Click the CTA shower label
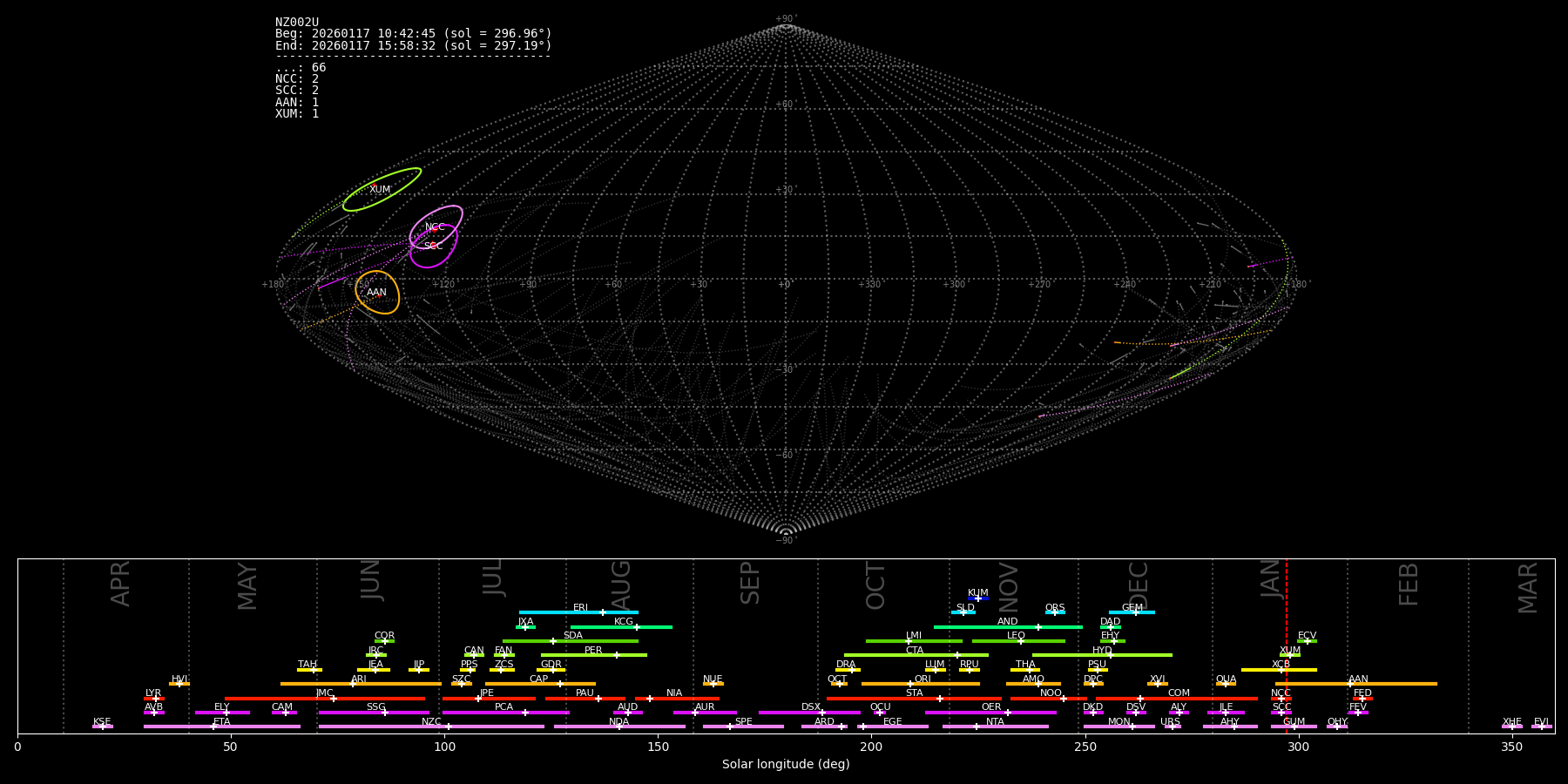 [915, 651]
